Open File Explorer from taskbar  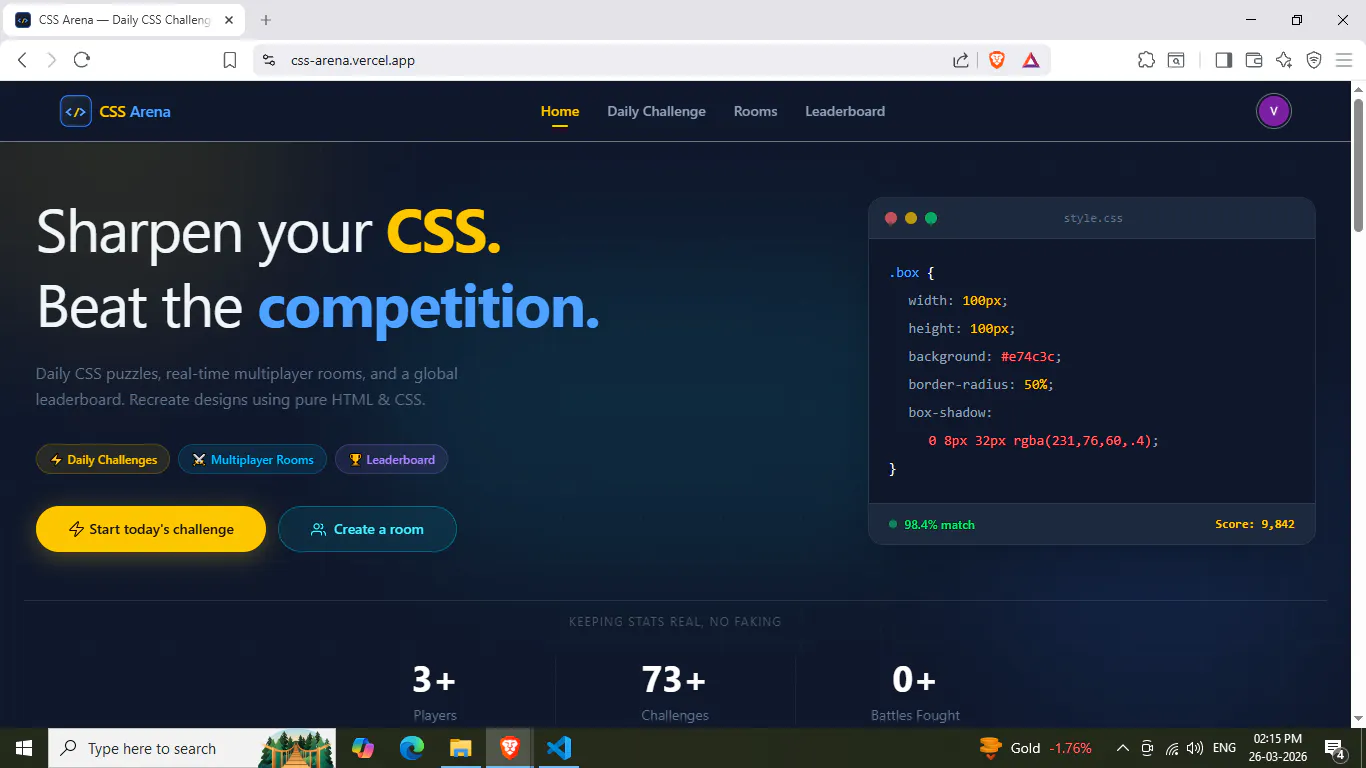click(x=460, y=748)
